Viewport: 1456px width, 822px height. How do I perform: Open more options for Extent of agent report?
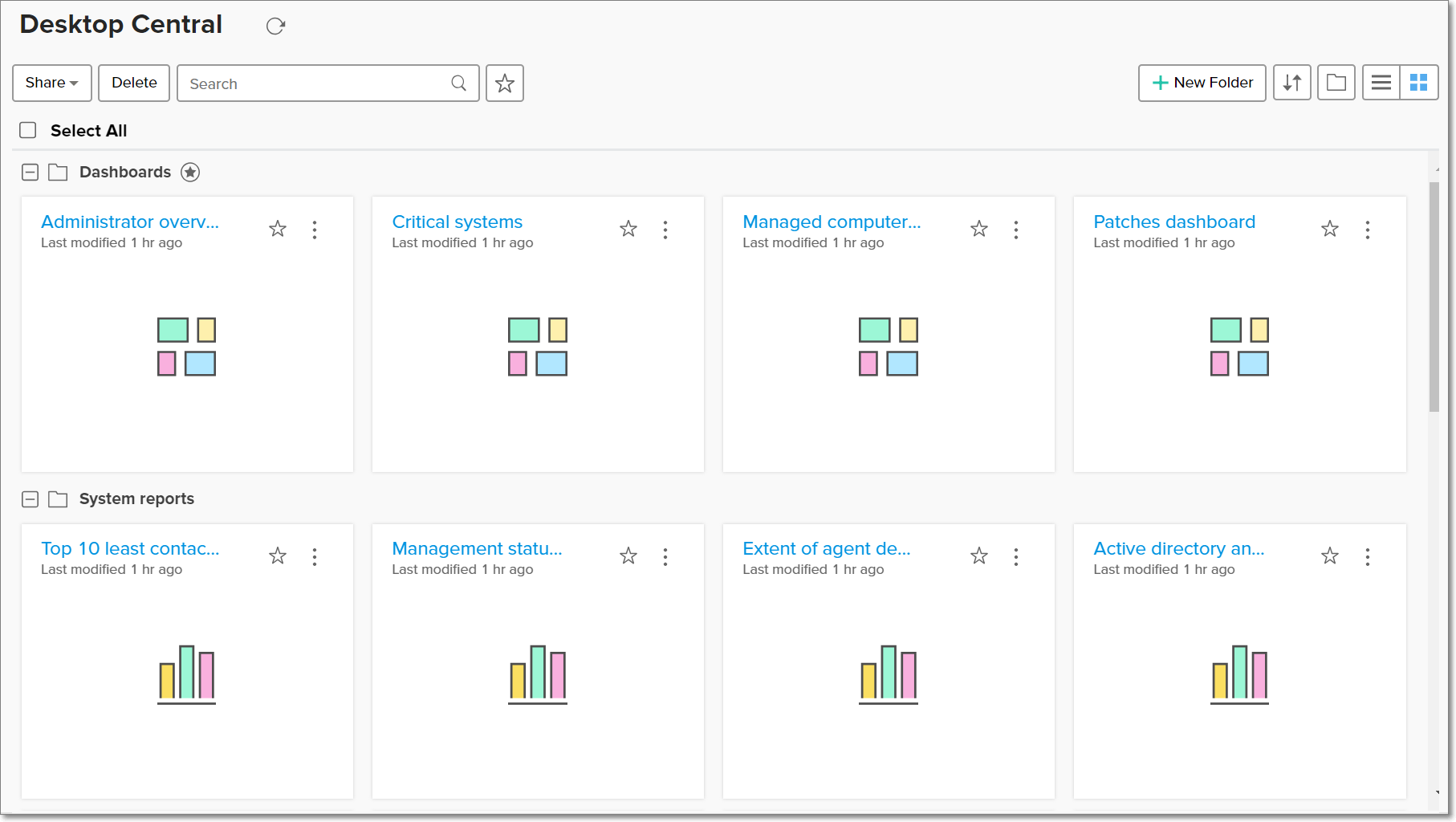pyautogui.click(x=1016, y=557)
